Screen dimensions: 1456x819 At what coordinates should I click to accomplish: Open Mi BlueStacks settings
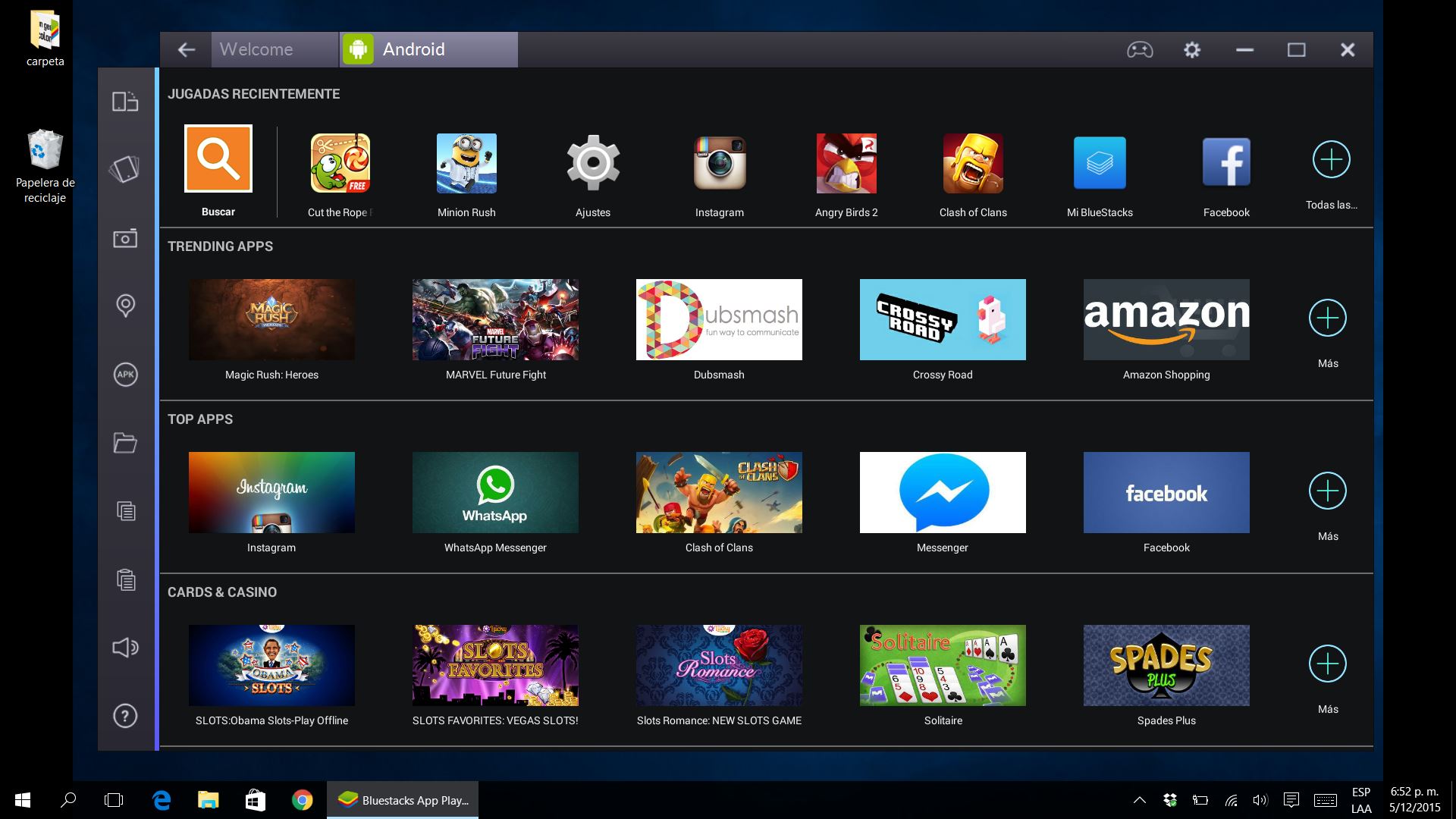(x=1099, y=164)
